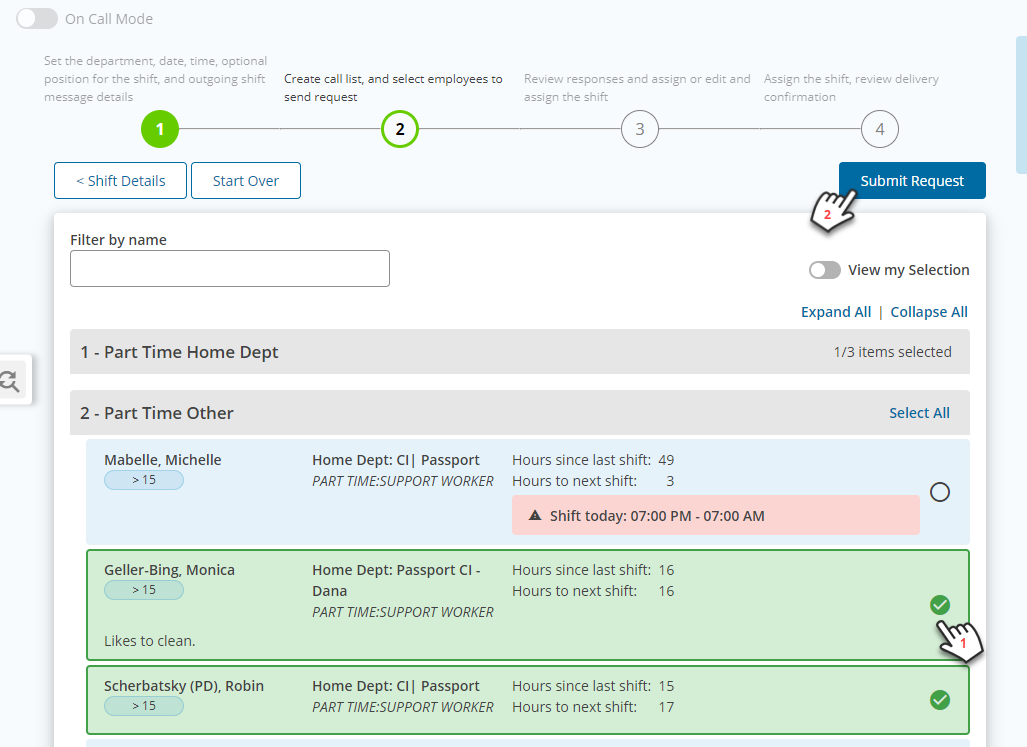Deselect Geller-Bing, Monica's green checkmark
The width and height of the screenshot is (1027, 747).
click(940, 605)
